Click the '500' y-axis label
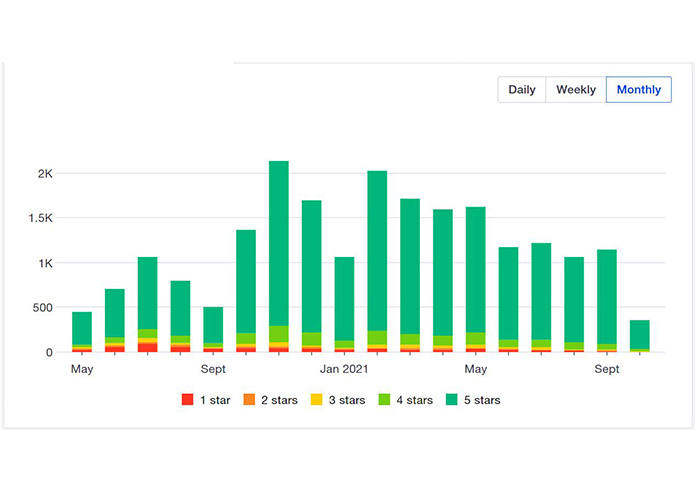 [x=43, y=307]
